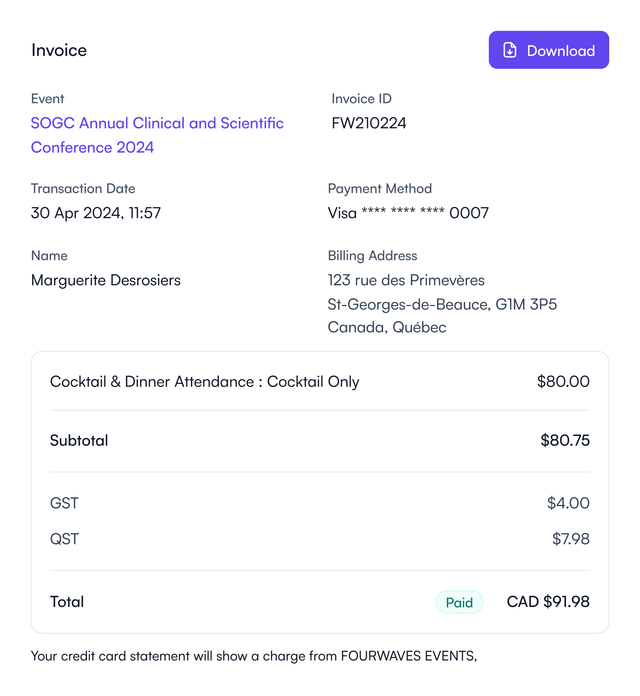
Task: Click the Invoice heading
Action: pos(59,50)
